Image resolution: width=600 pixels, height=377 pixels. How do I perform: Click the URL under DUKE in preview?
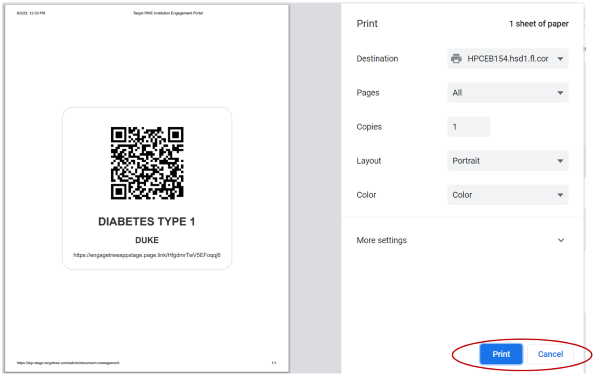(147, 255)
